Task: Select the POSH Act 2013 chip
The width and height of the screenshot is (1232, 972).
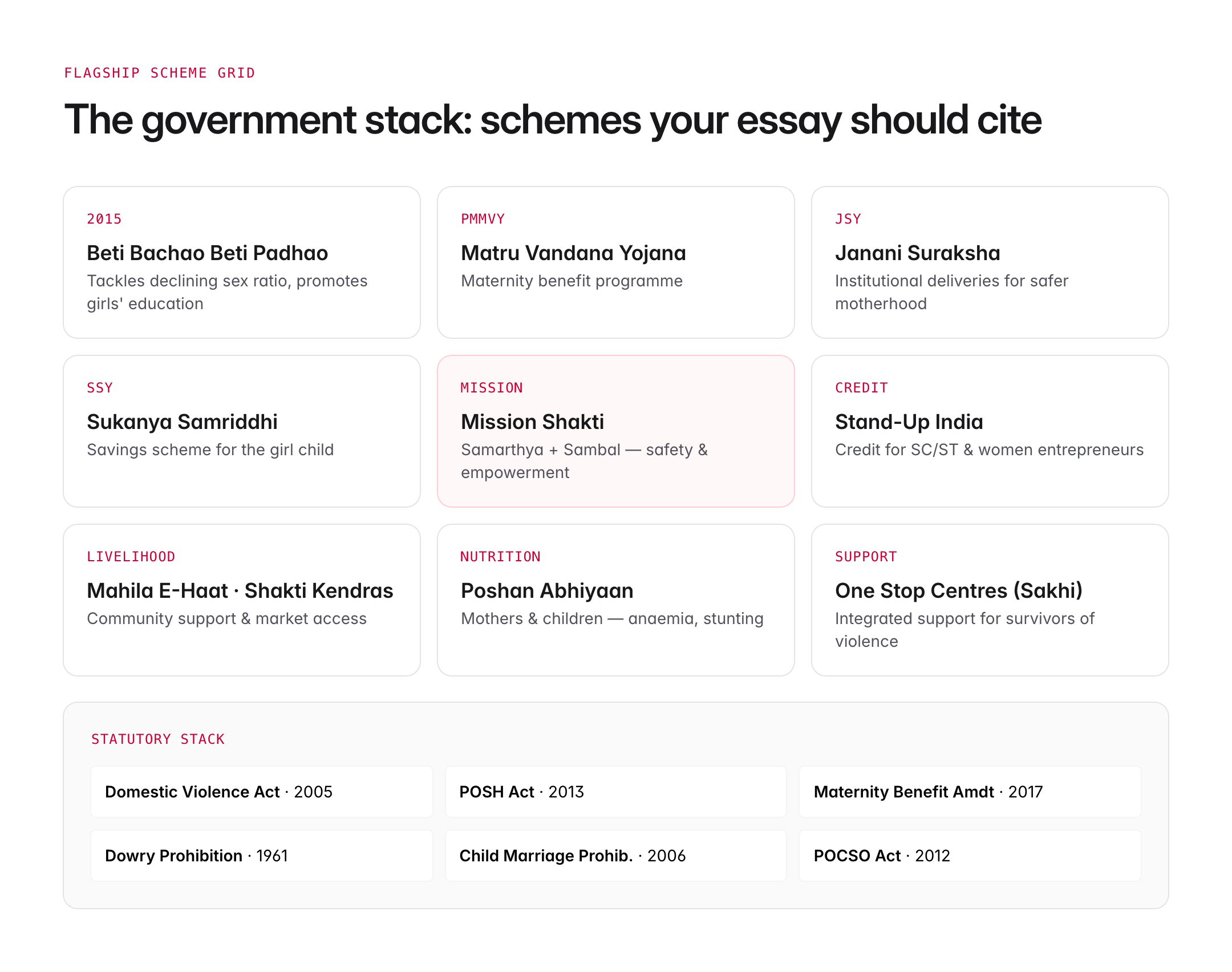Action: (x=616, y=792)
